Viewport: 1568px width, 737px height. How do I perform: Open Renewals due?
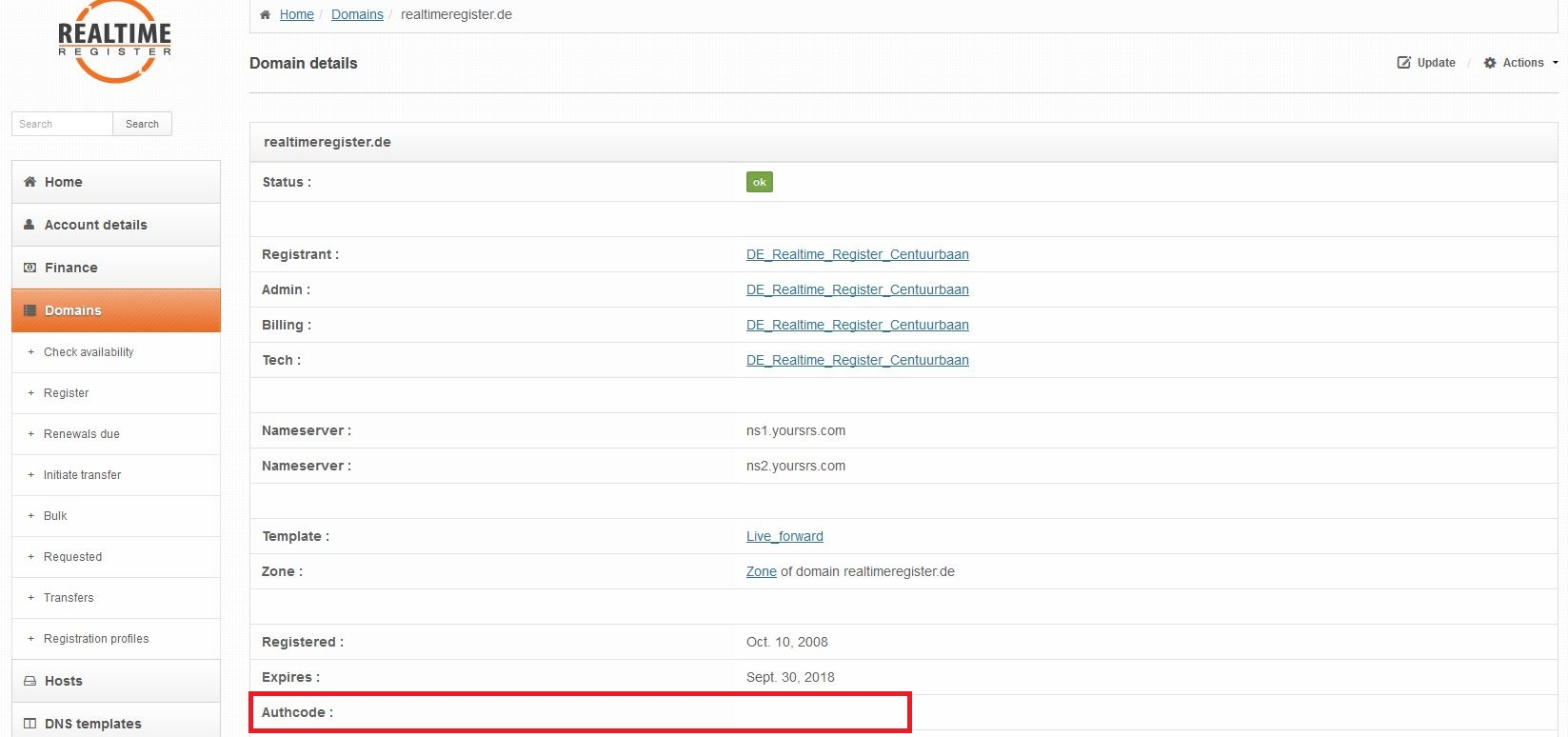(82, 434)
